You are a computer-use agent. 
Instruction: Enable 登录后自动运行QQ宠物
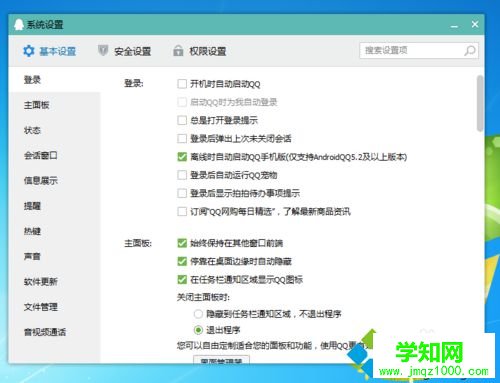(x=182, y=175)
